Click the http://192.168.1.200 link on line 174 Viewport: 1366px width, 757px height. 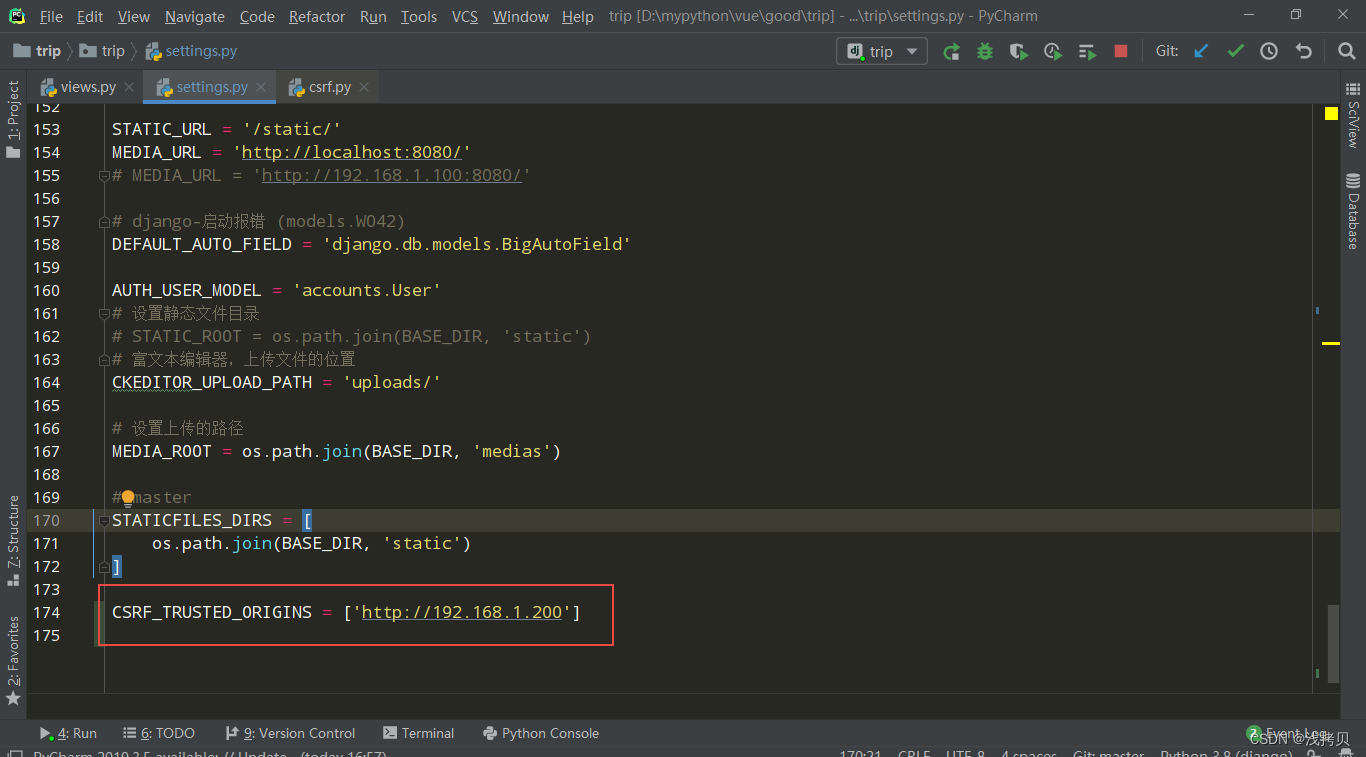(x=462, y=613)
